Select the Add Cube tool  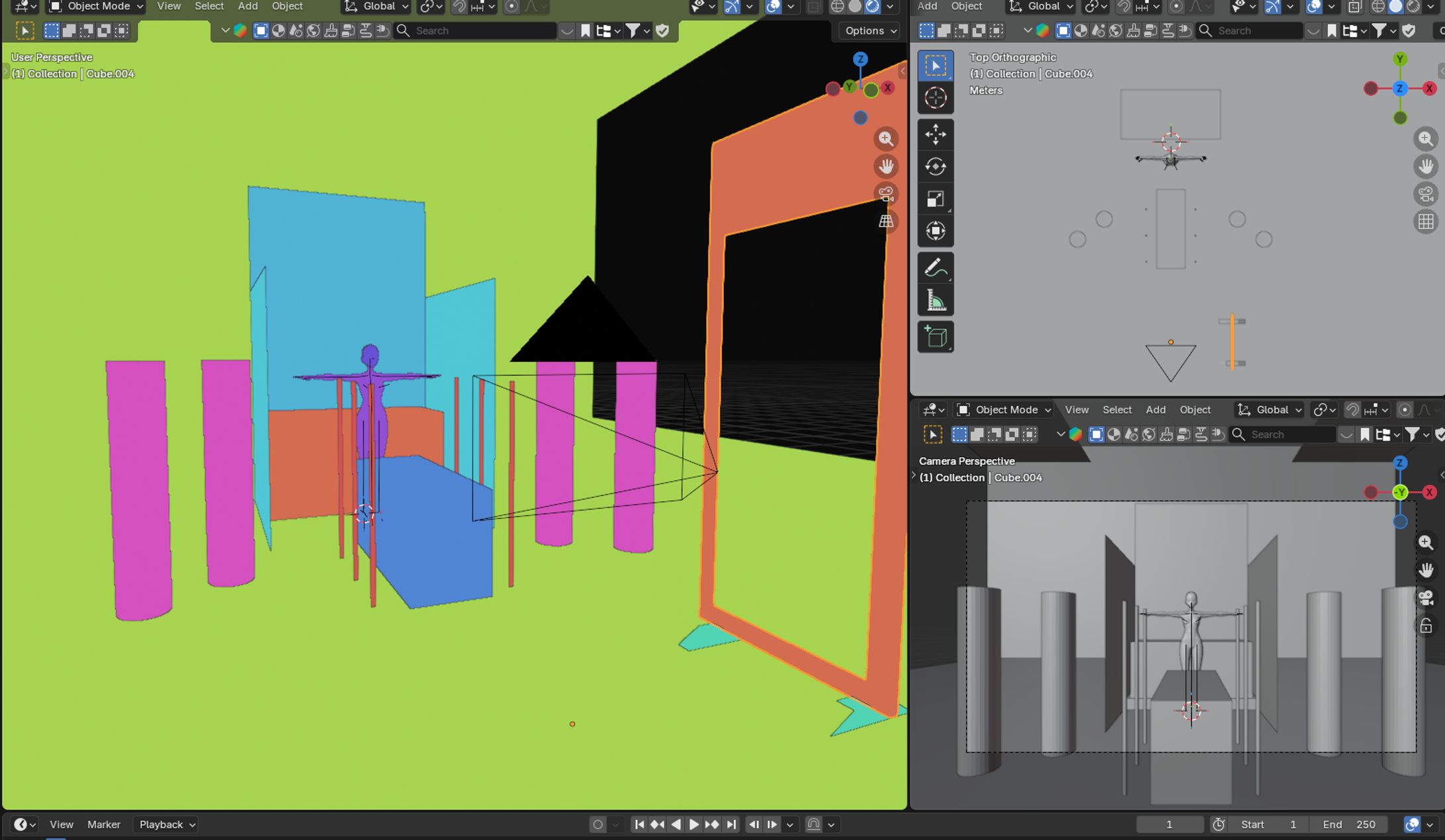(x=936, y=337)
